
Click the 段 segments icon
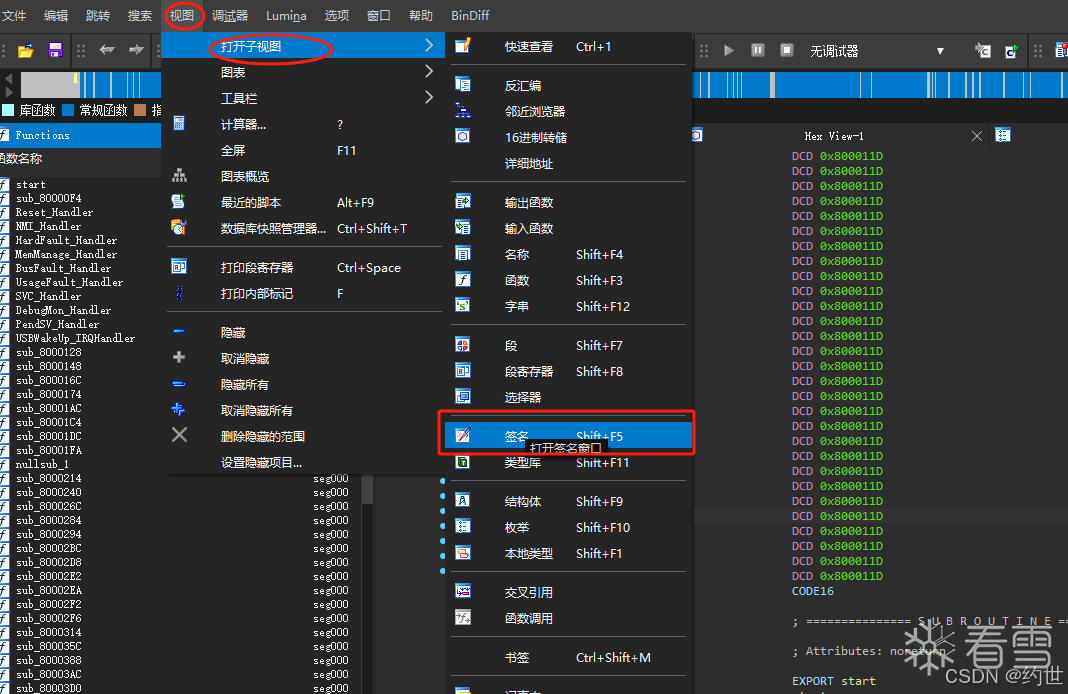tap(463, 345)
